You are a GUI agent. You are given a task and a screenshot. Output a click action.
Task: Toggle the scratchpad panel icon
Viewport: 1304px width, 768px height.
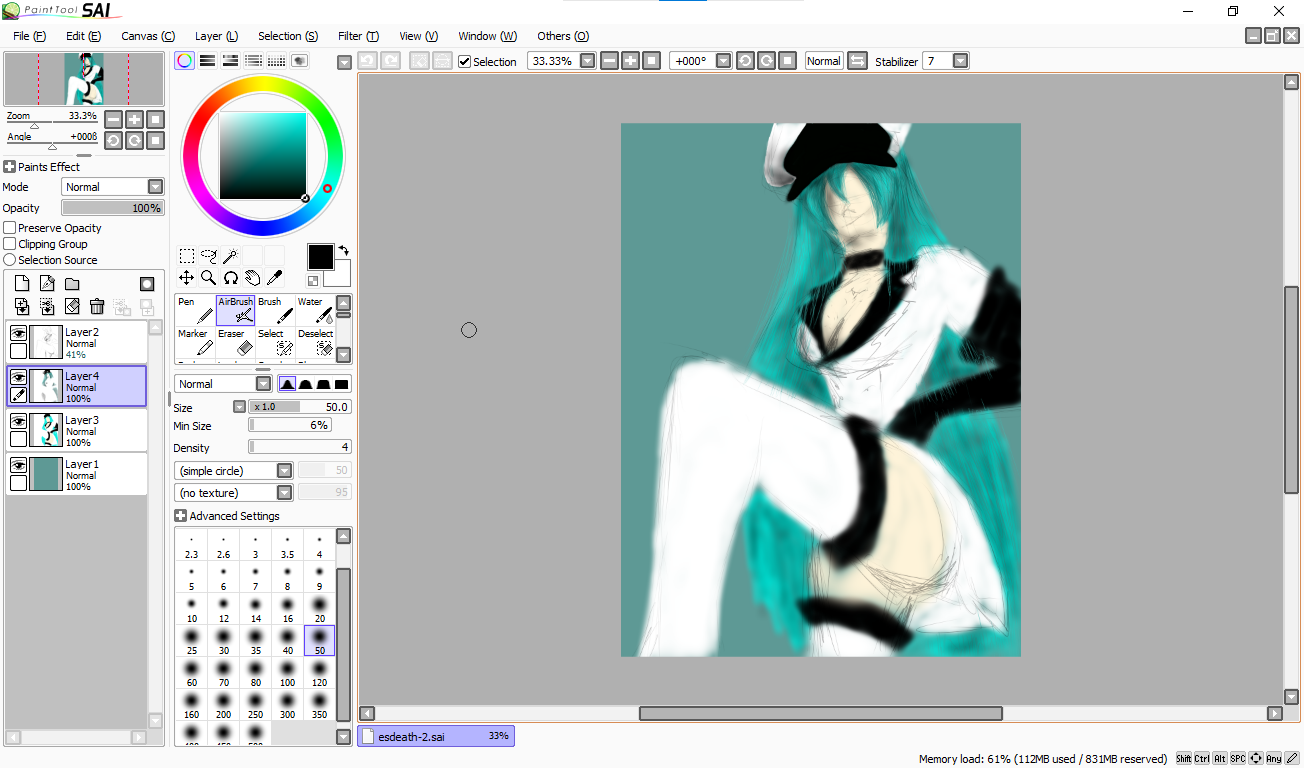pos(299,60)
